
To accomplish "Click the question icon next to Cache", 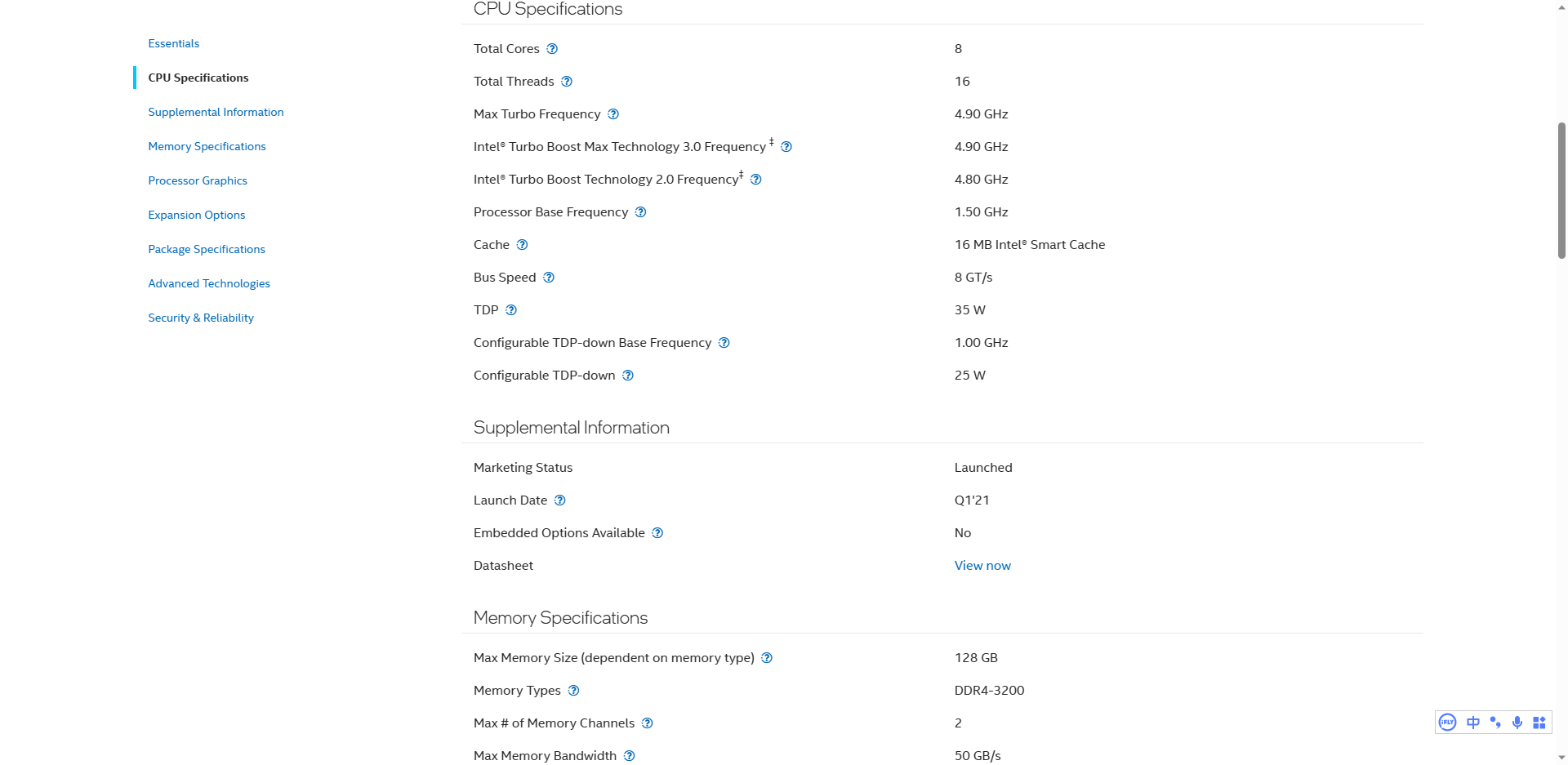I will (x=523, y=245).
